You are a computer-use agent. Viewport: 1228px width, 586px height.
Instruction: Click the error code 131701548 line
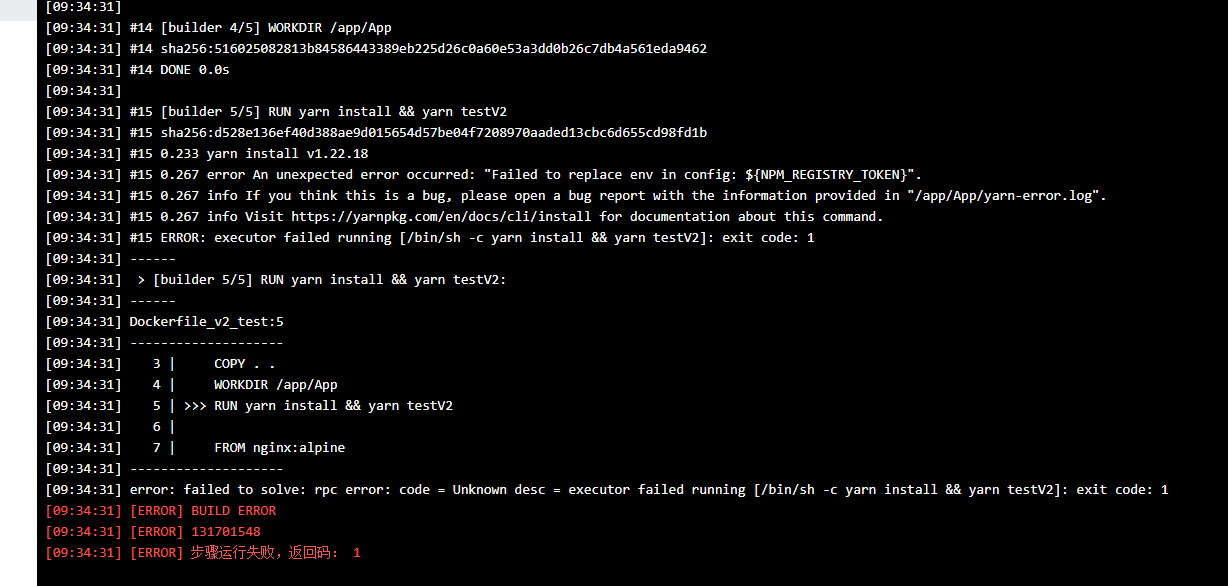[x=153, y=532]
